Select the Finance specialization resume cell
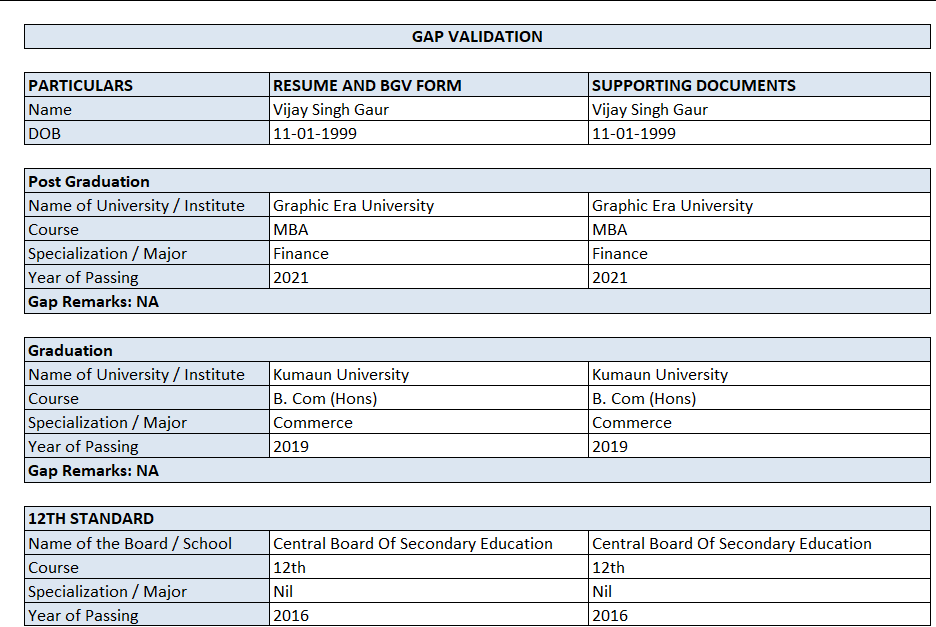 point(429,253)
